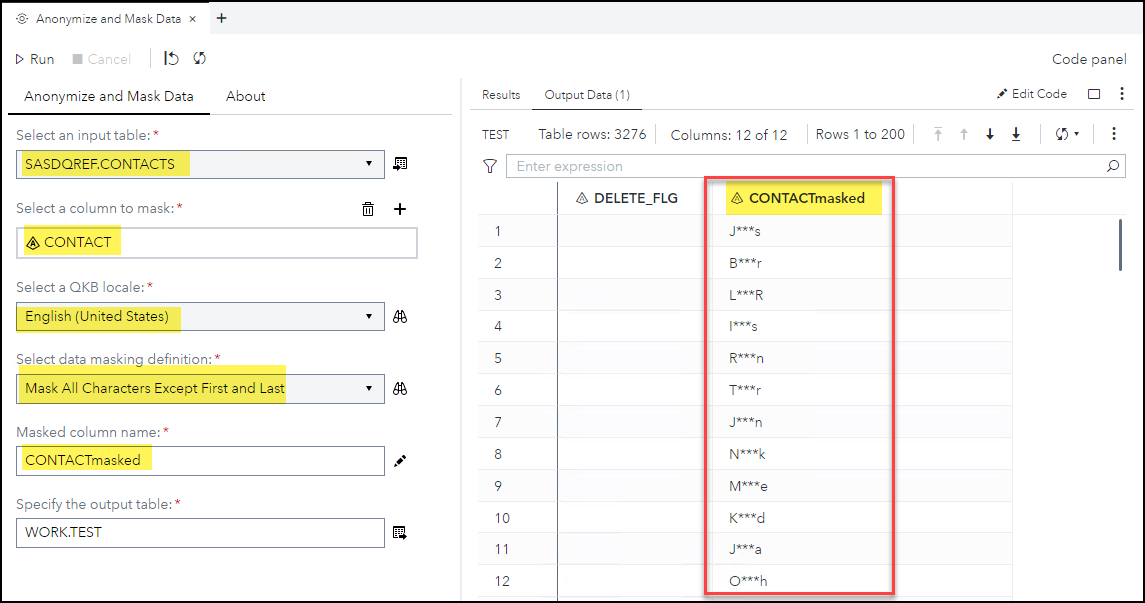Image resolution: width=1145 pixels, height=603 pixels.
Task: Open the kebab menu beside Edit Code
Action: (1121, 93)
